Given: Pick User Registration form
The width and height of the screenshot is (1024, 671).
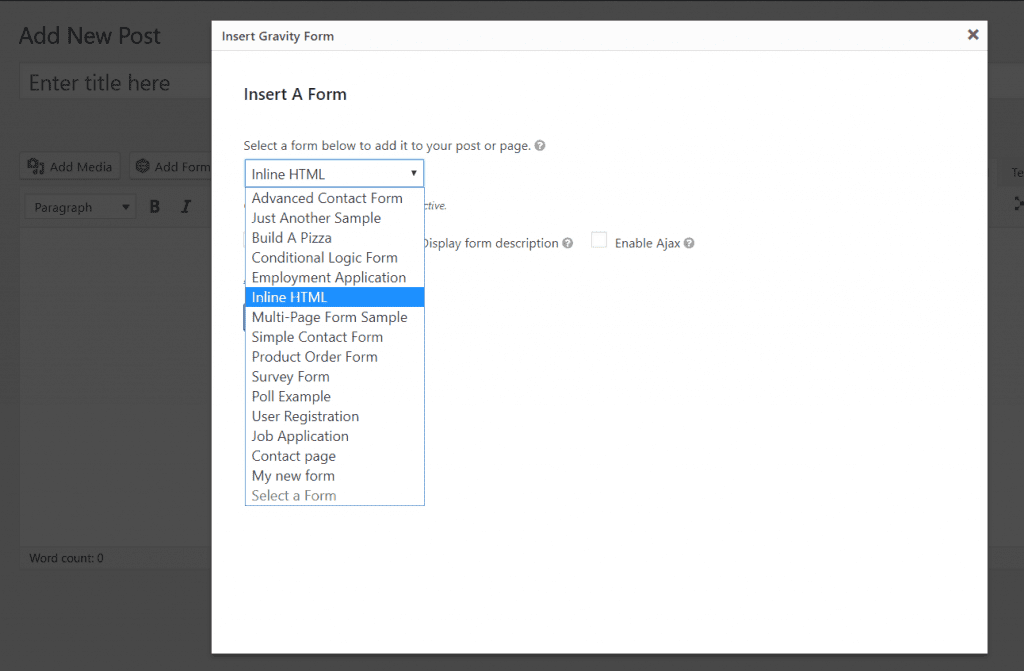Looking at the screenshot, I should (x=334, y=416).
